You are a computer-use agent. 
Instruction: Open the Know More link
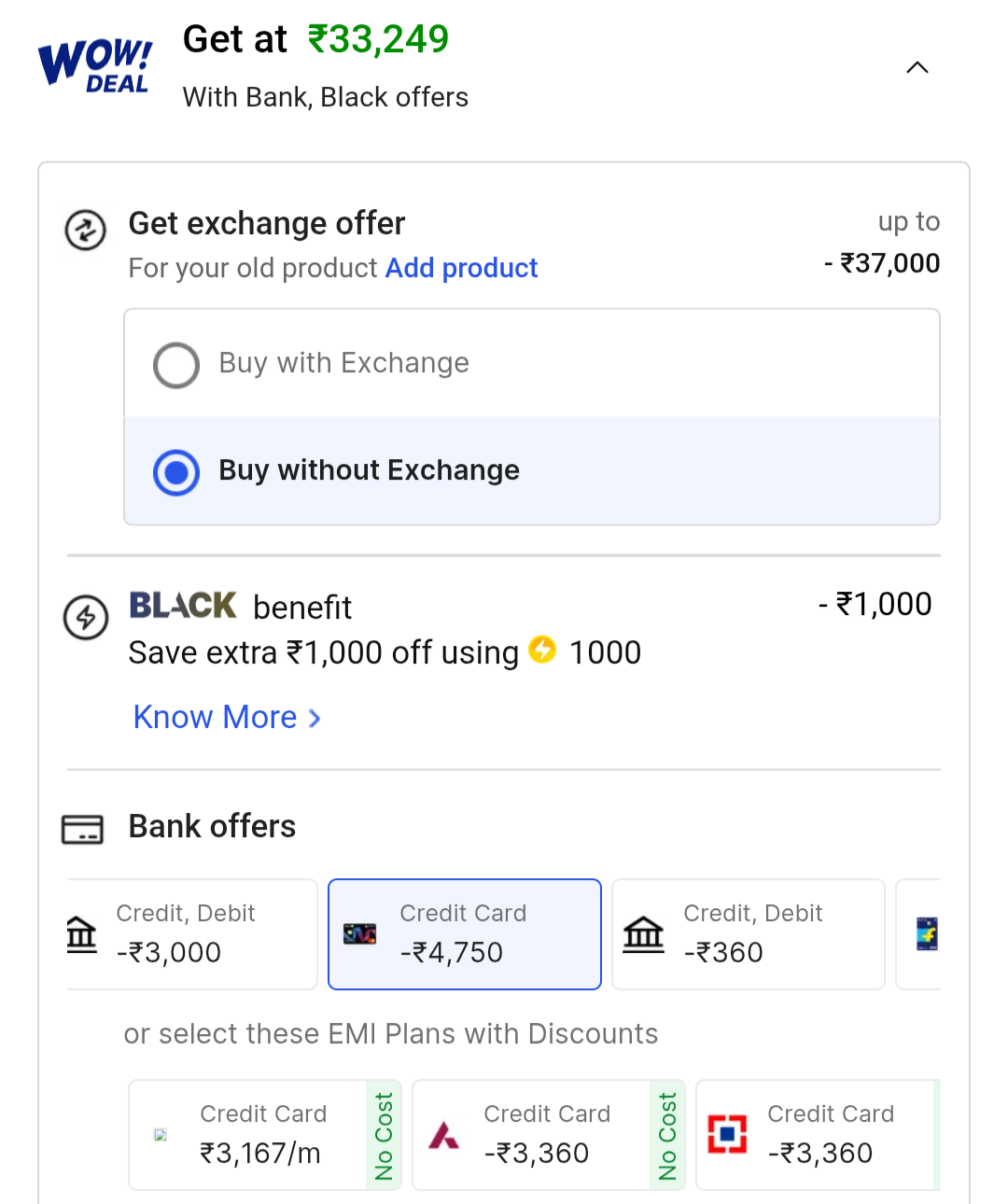click(216, 717)
